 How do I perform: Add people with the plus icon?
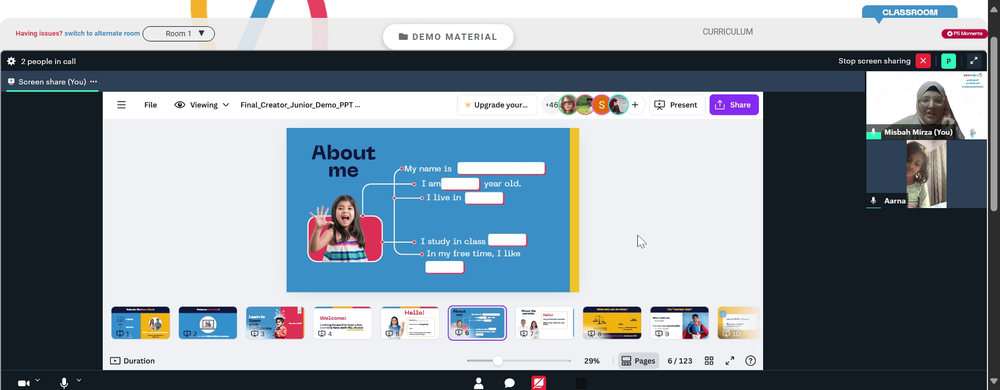point(635,105)
